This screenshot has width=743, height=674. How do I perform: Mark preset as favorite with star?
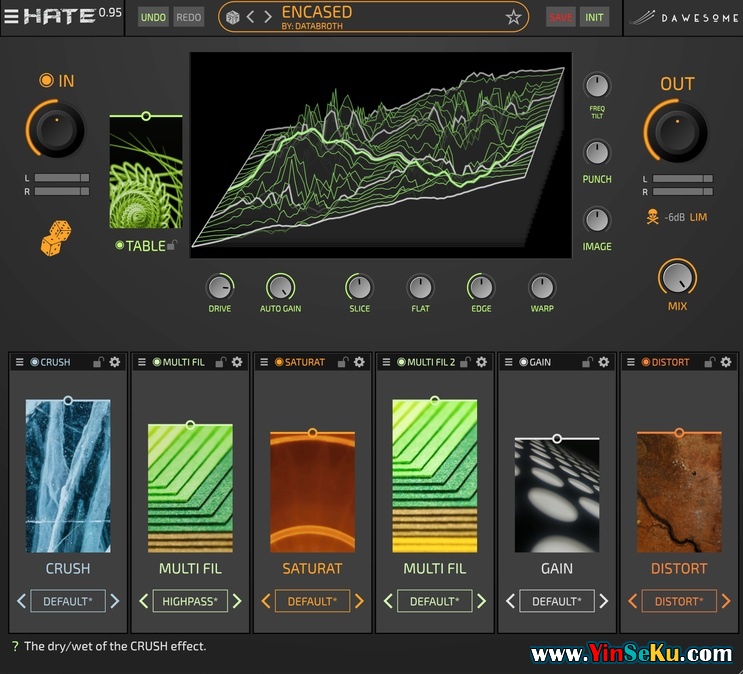513,17
